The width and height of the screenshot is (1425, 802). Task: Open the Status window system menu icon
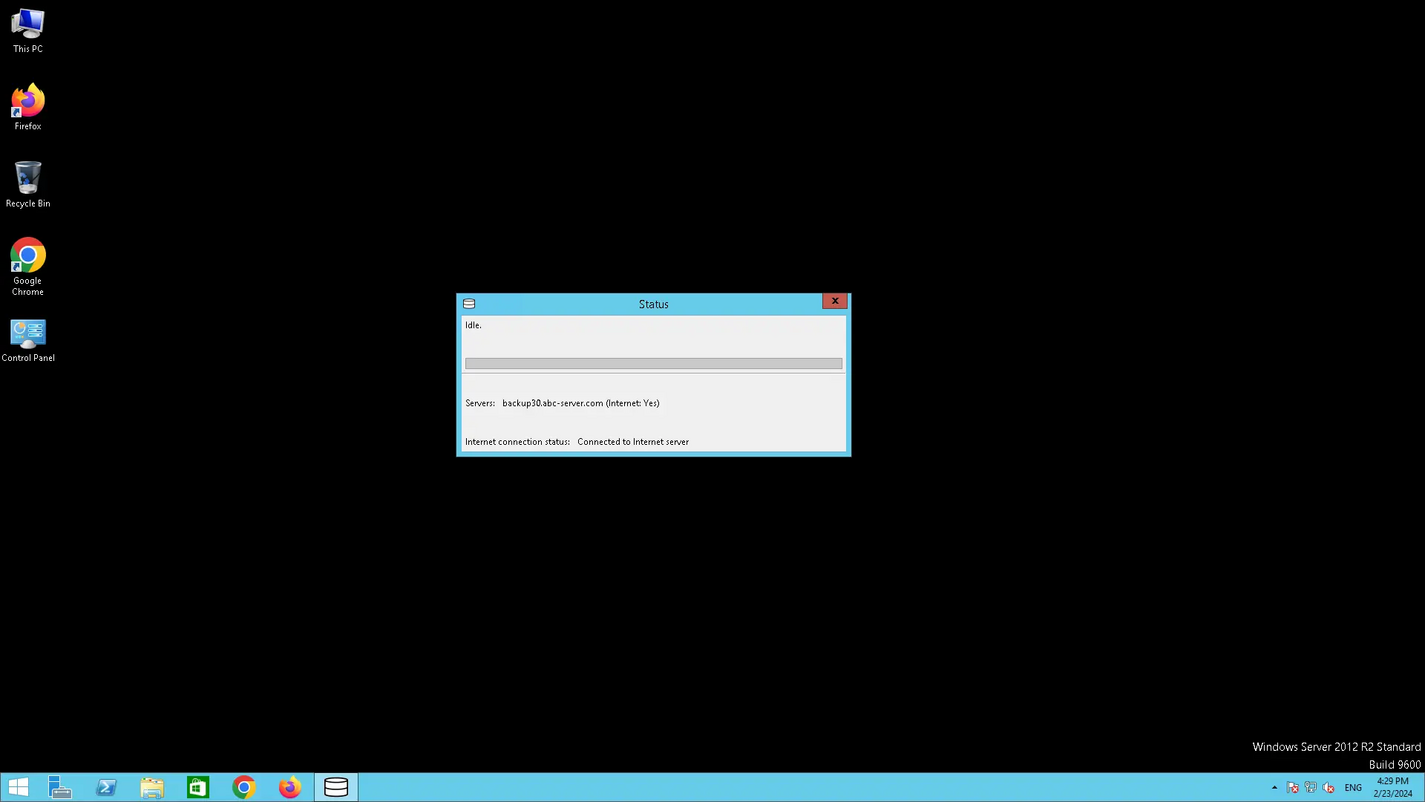468,303
